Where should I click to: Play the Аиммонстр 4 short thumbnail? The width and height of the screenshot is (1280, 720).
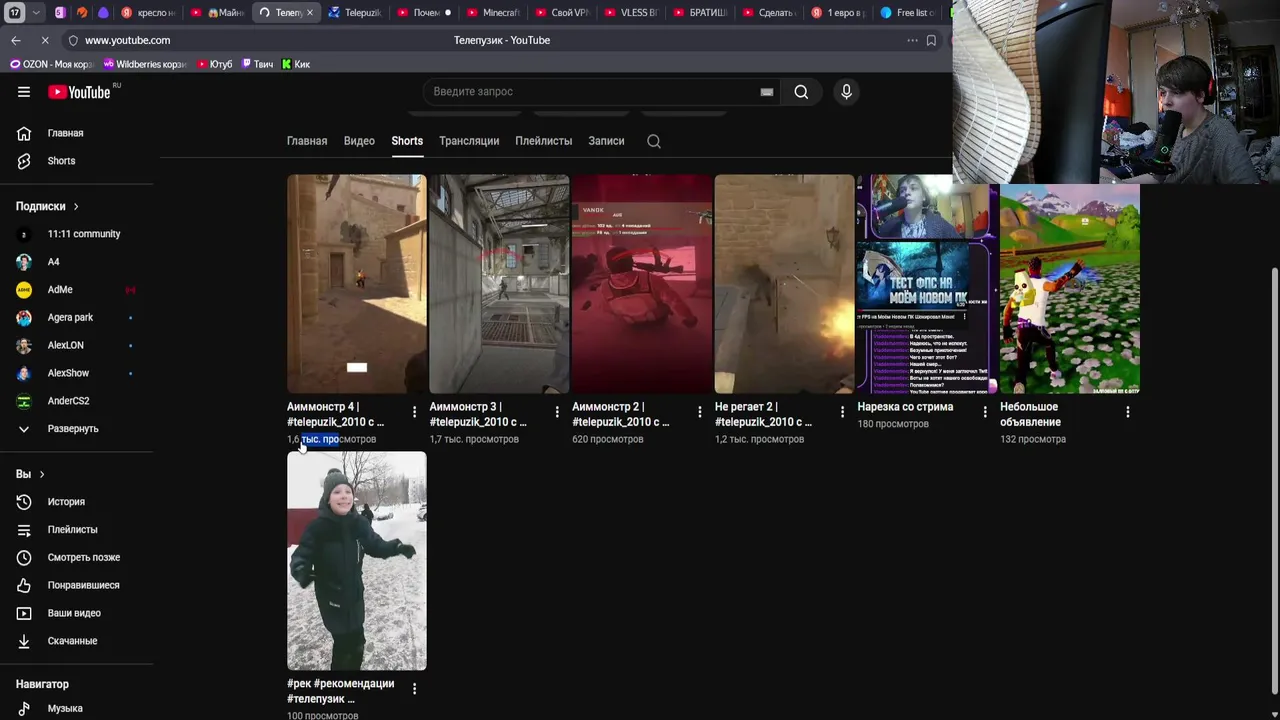[x=357, y=284]
